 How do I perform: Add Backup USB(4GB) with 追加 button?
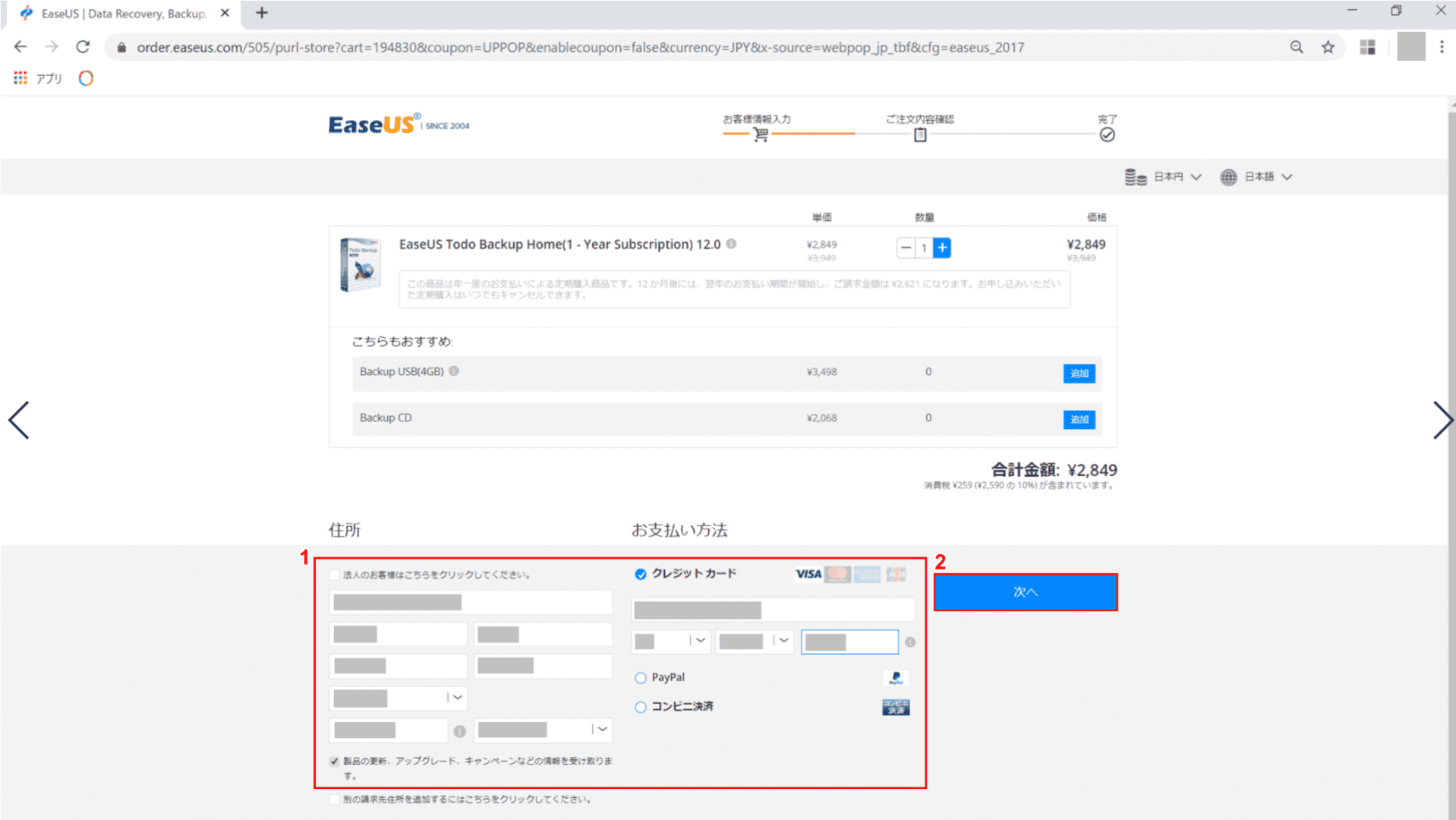click(1079, 373)
